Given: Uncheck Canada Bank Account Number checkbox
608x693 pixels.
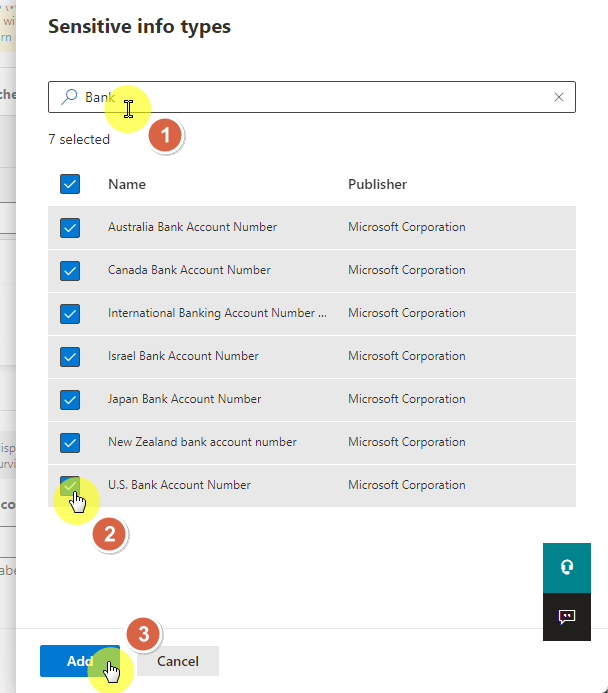Looking at the screenshot, I should [70, 270].
